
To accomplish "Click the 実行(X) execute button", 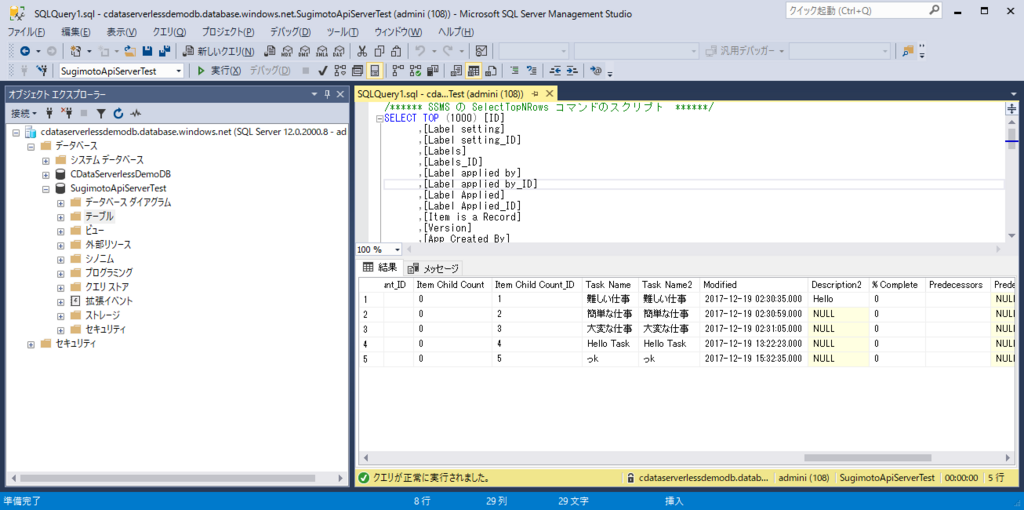I will 219,71.
